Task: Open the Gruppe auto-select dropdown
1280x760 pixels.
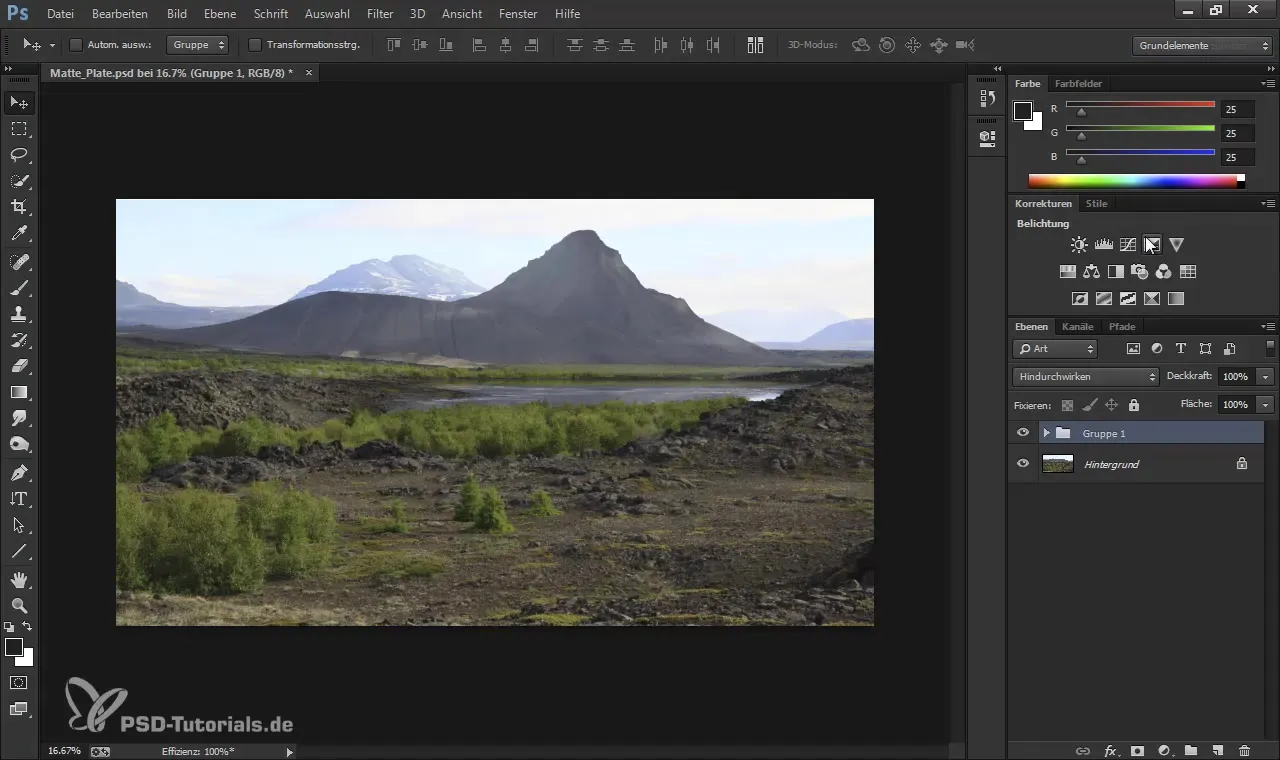Action: tap(197, 45)
